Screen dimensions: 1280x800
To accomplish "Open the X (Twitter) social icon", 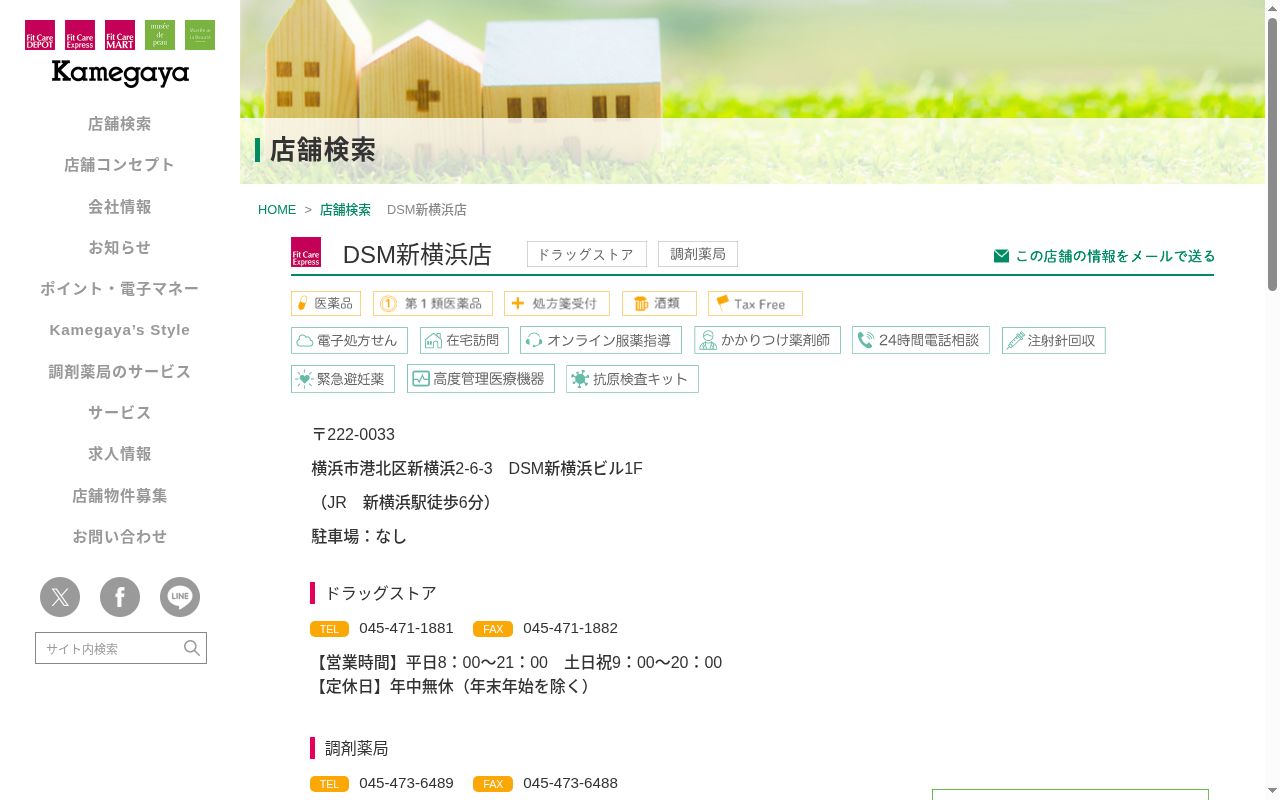I will point(60,597).
